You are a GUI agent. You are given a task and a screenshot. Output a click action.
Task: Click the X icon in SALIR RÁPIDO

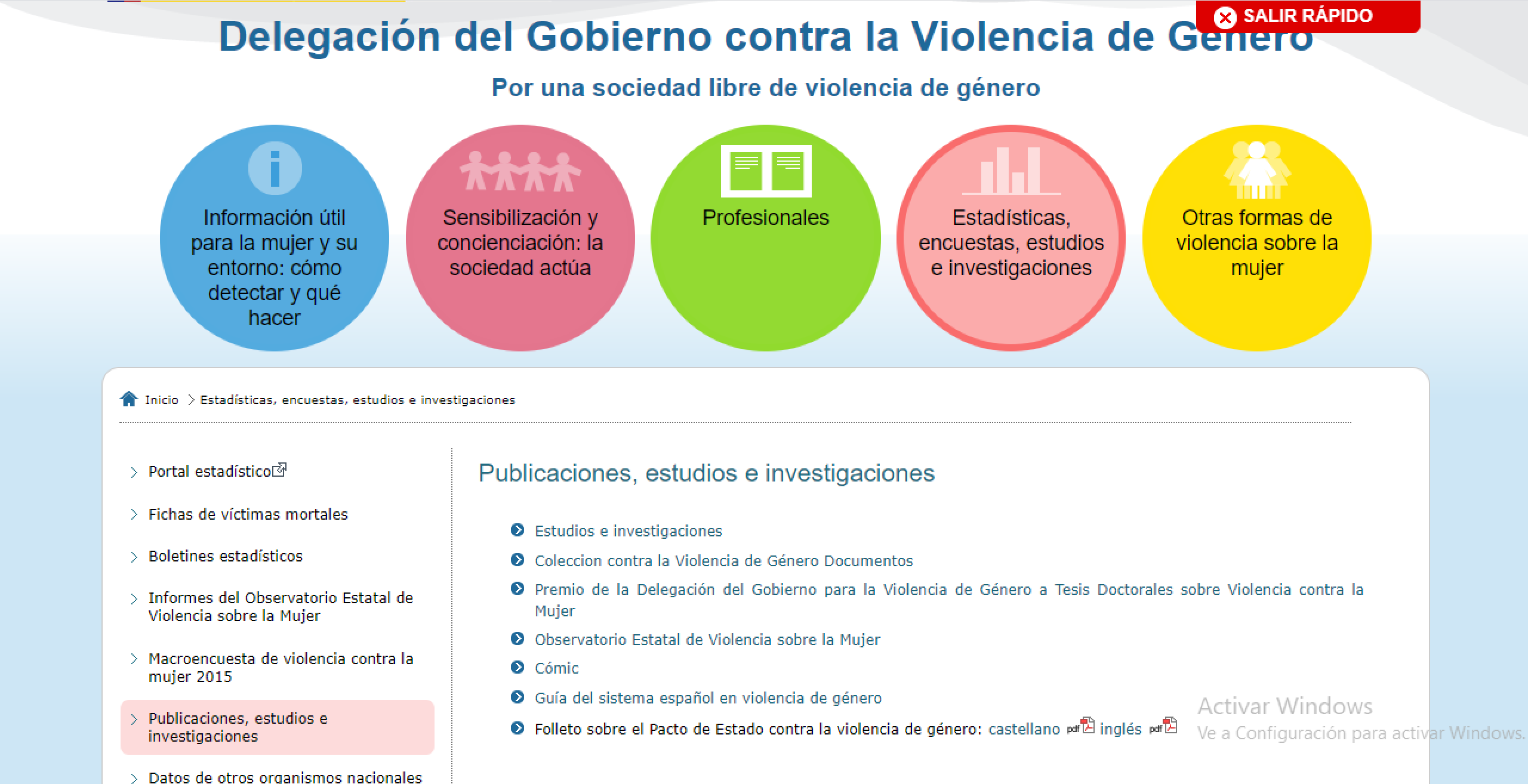(x=1225, y=17)
